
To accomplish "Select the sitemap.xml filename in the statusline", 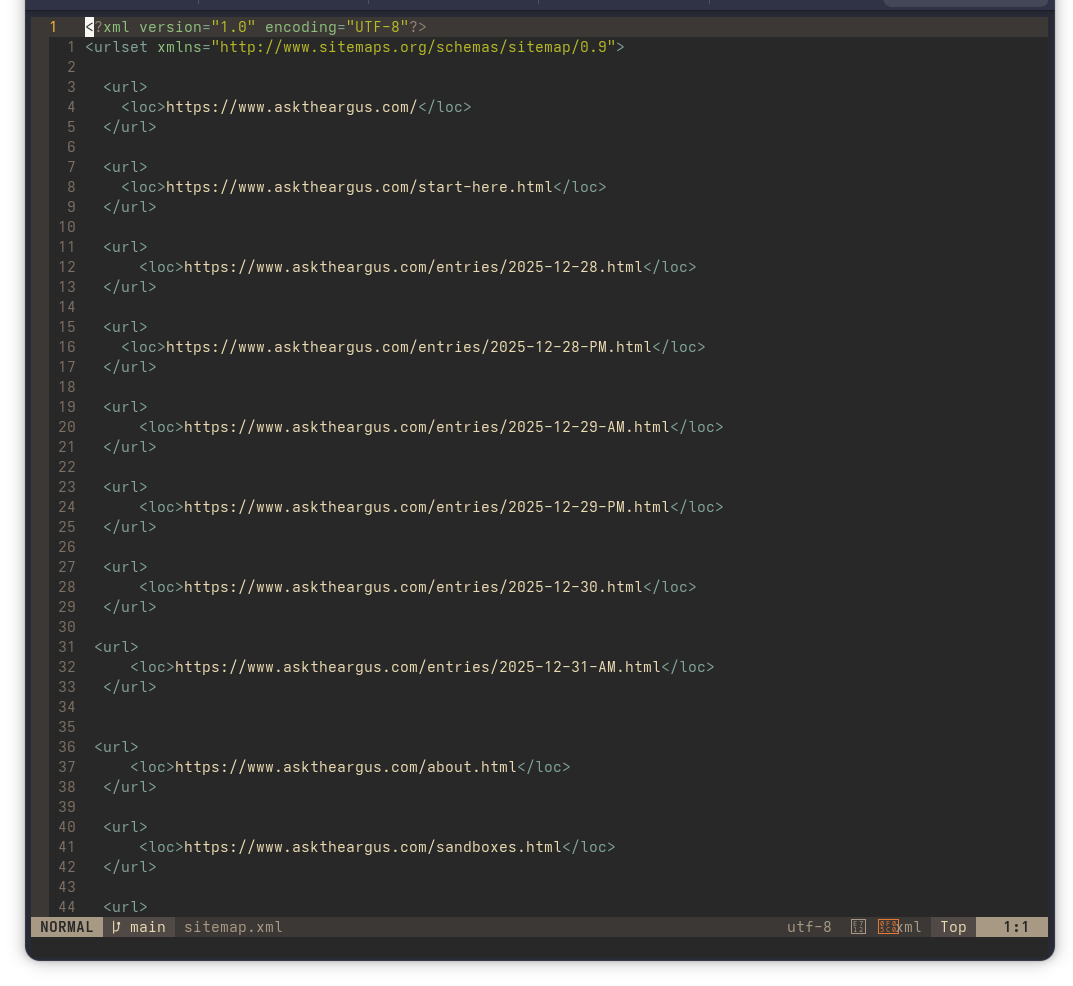I will [233, 927].
